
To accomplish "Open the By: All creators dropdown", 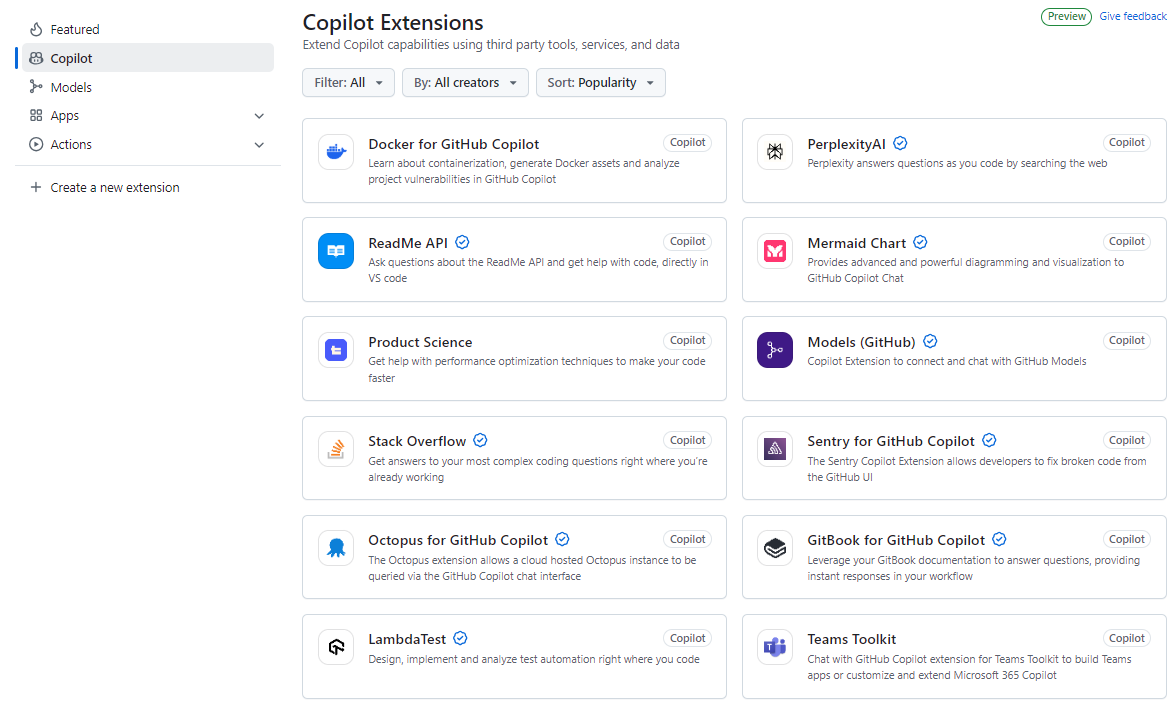I will tap(465, 83).
